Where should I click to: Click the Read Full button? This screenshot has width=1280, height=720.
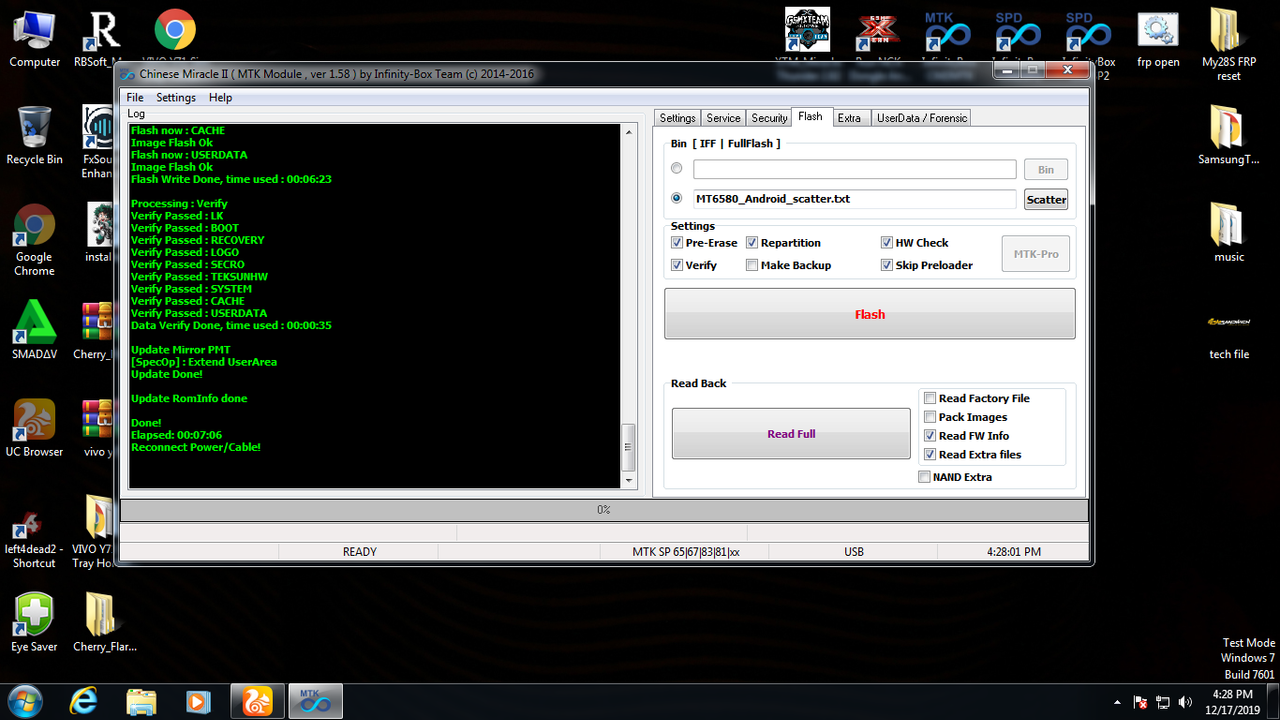(x=791, y=434)
